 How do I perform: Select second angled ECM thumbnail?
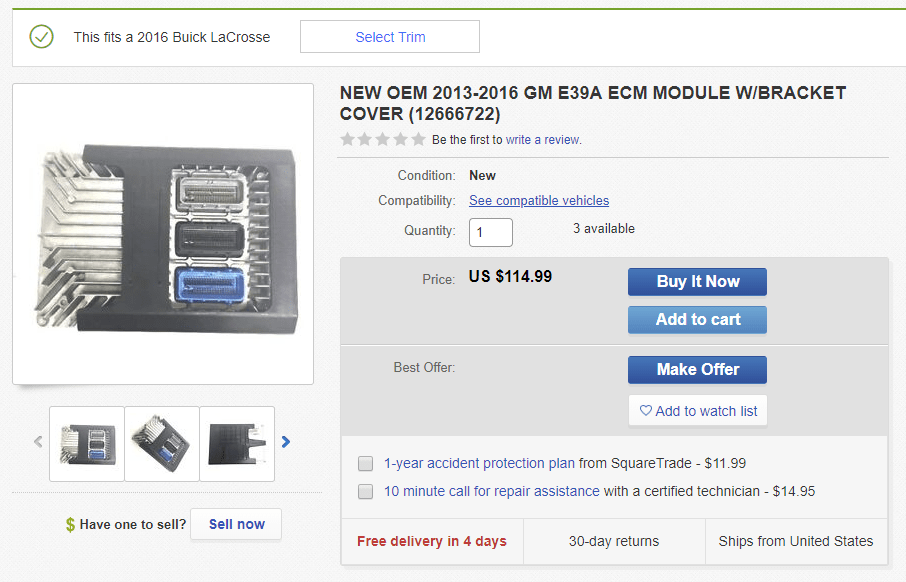pyautogui.click(x=162, y=443)
